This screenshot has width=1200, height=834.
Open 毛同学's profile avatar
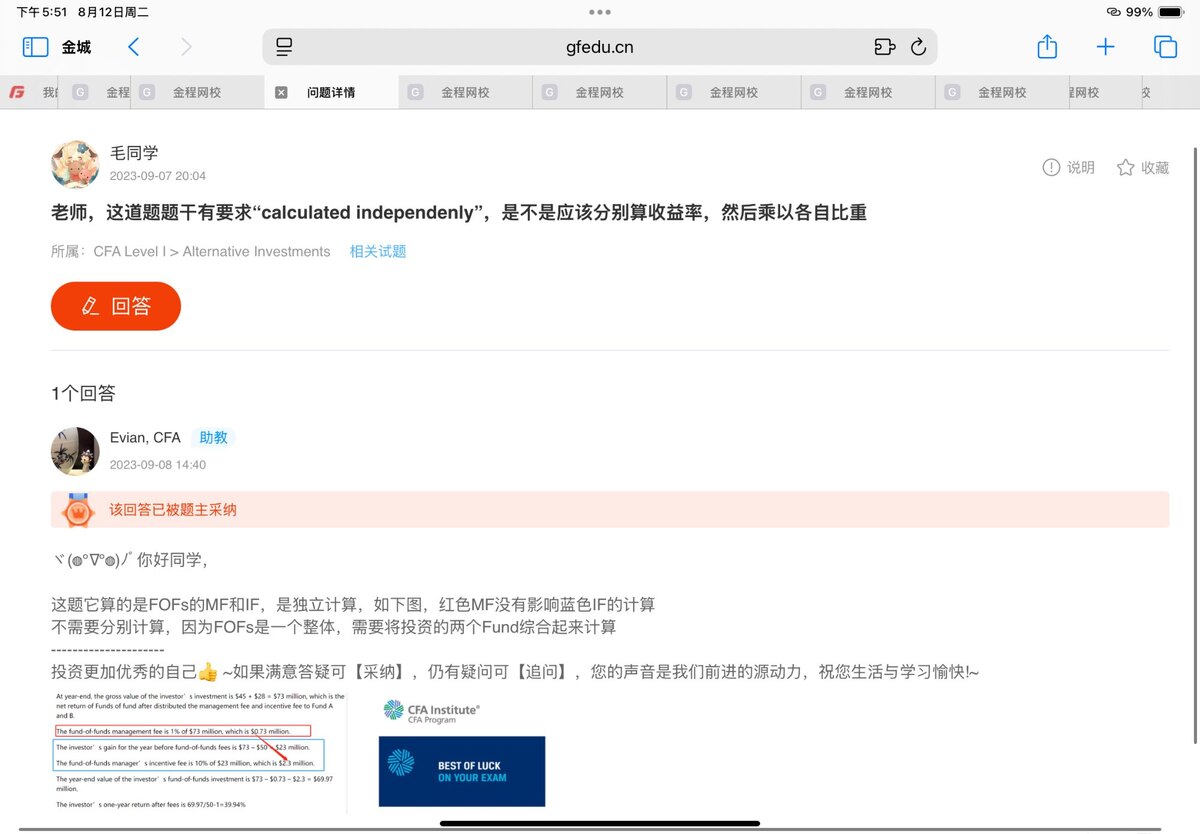coord(75,165)
